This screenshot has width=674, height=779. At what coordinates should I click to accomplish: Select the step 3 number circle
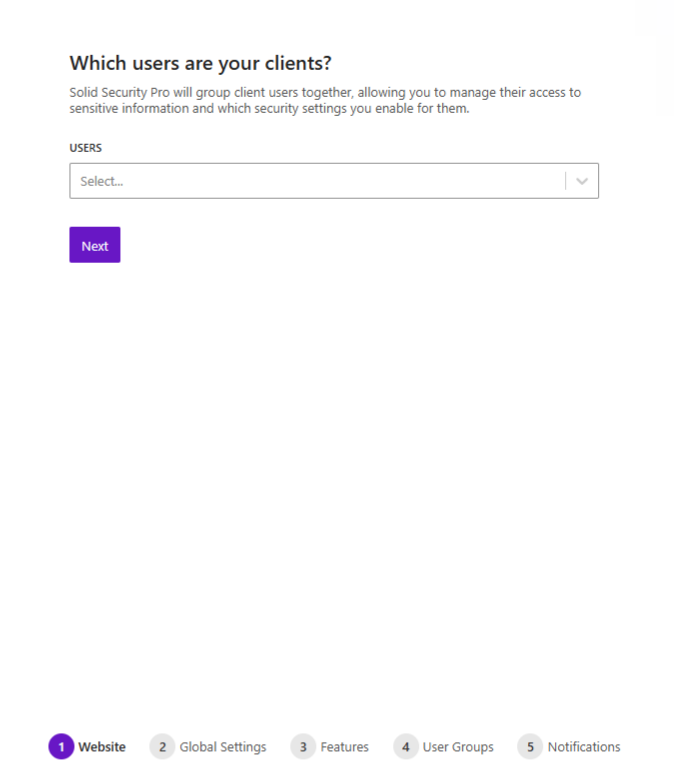click(303, 747)
